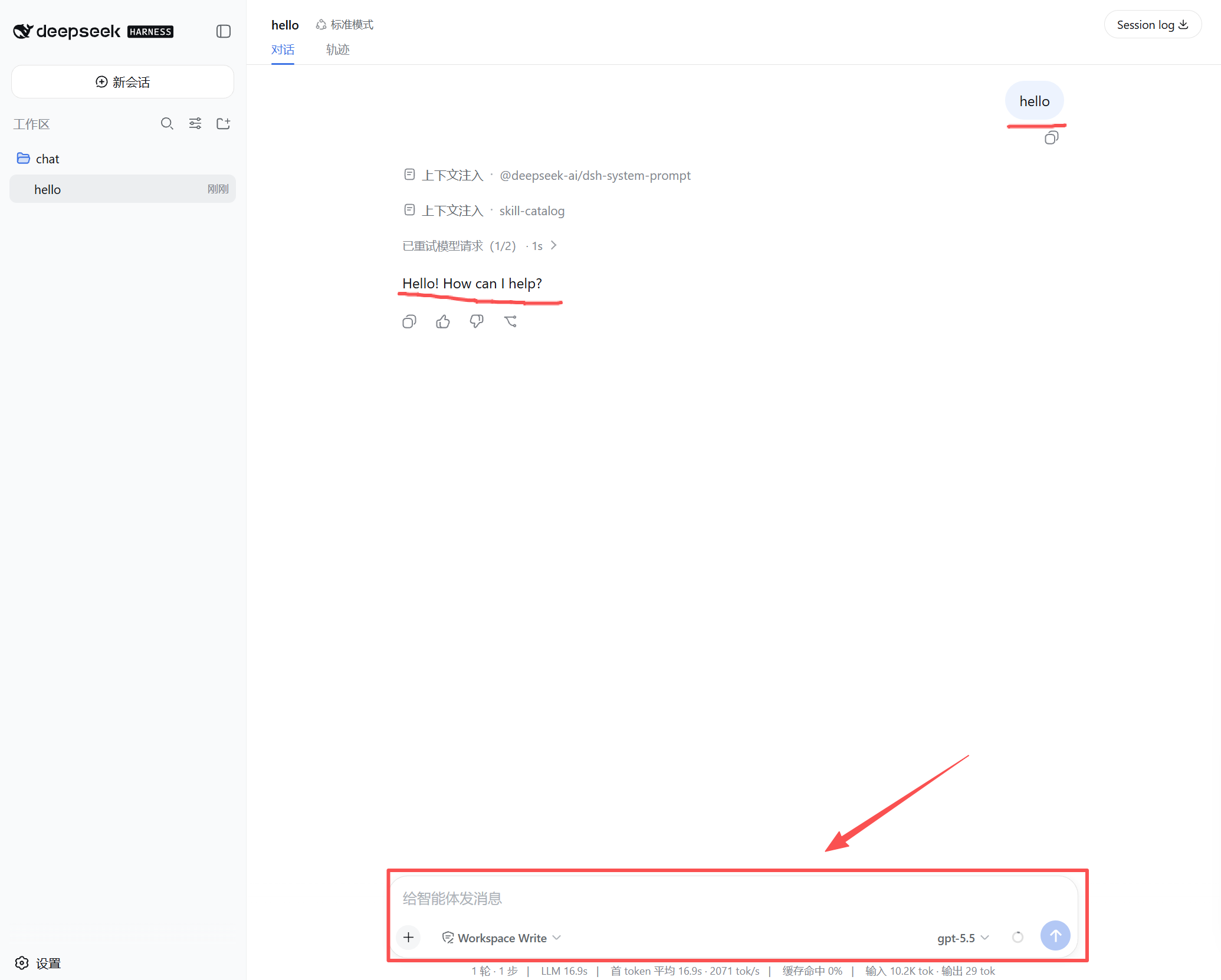Open the gpt-5.5 model dropdown

pos(963,938)
